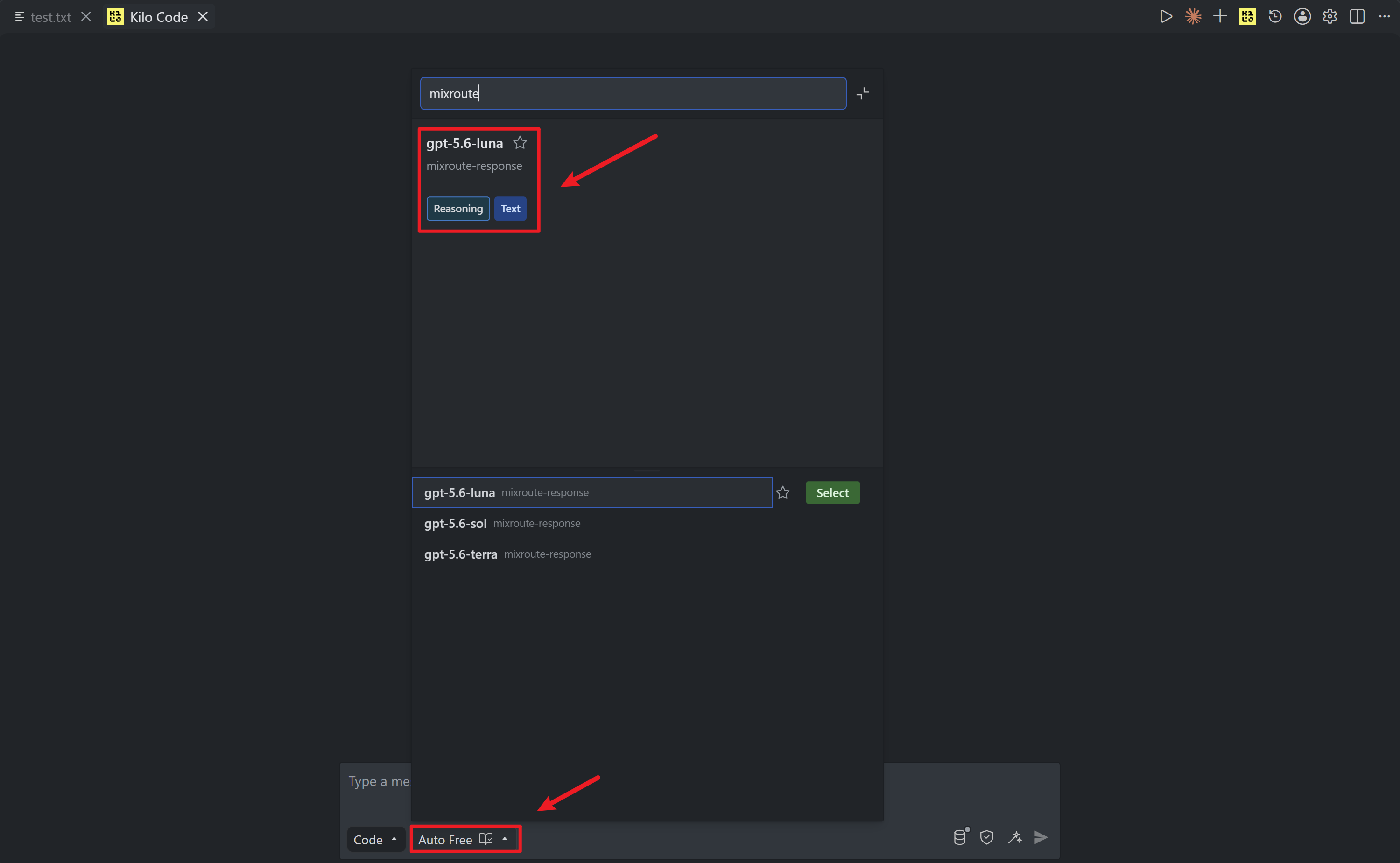Select gpt-5.6-sol model row
This screenshot has height=863, width=1400.
pyautogui.click(x=592, y=523)
